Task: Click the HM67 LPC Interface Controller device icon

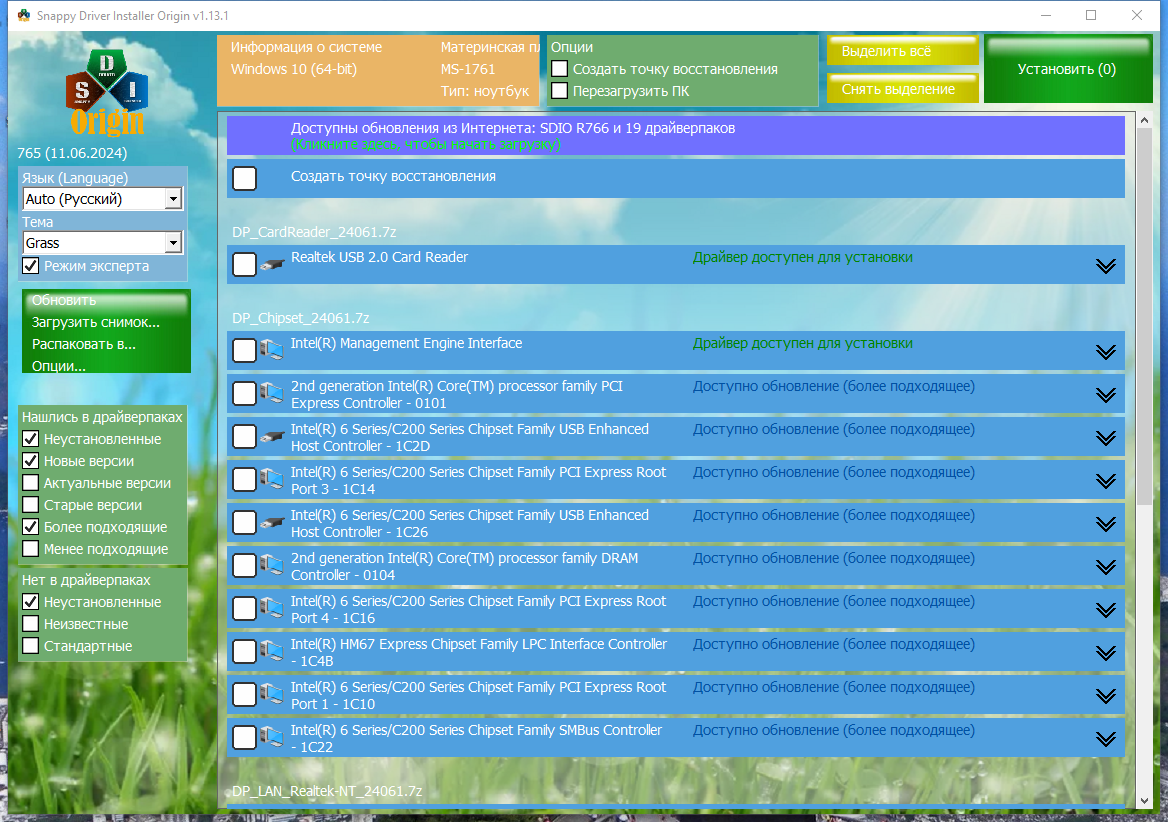Action: click(x=272, y=651)
